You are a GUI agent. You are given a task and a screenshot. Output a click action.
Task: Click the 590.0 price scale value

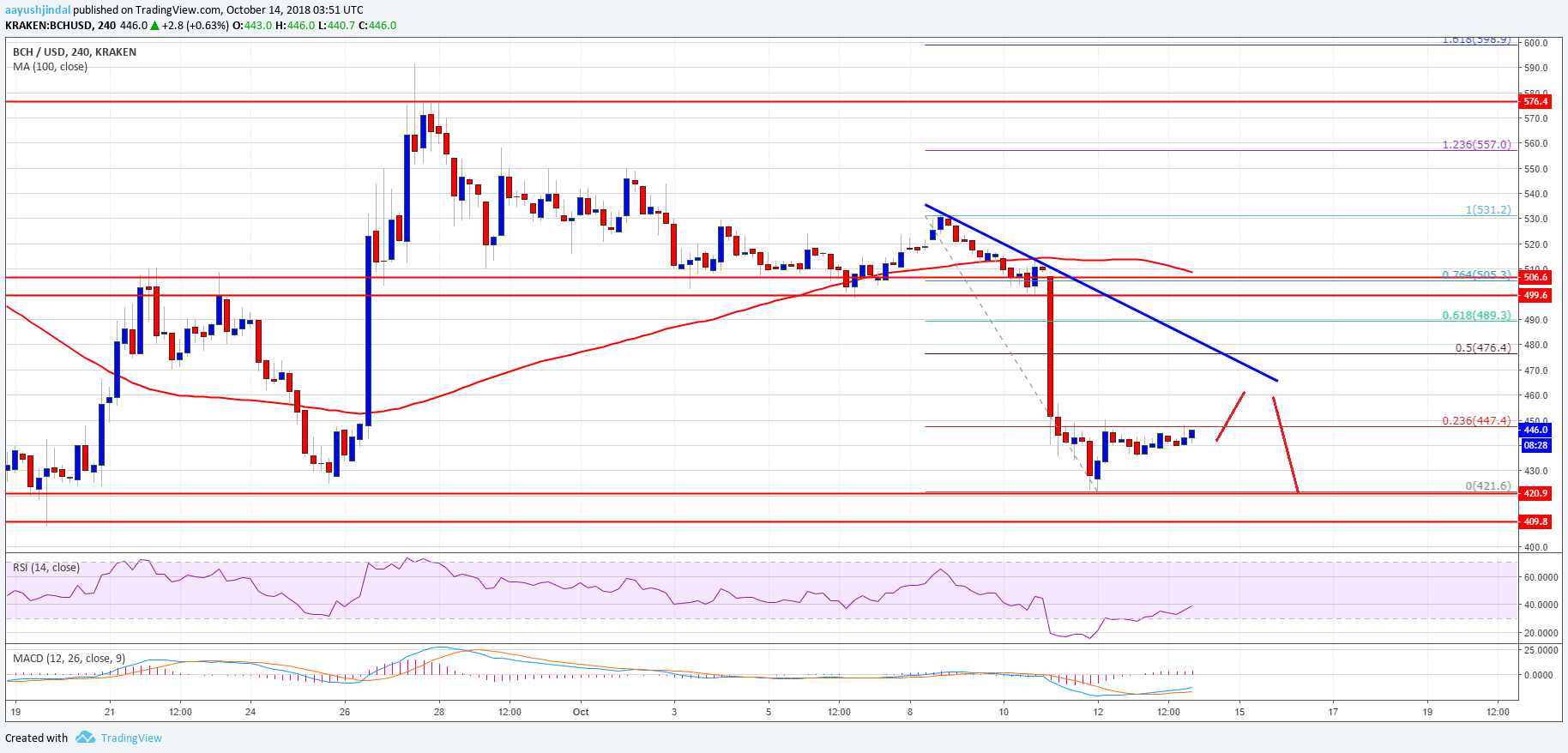1535,68
